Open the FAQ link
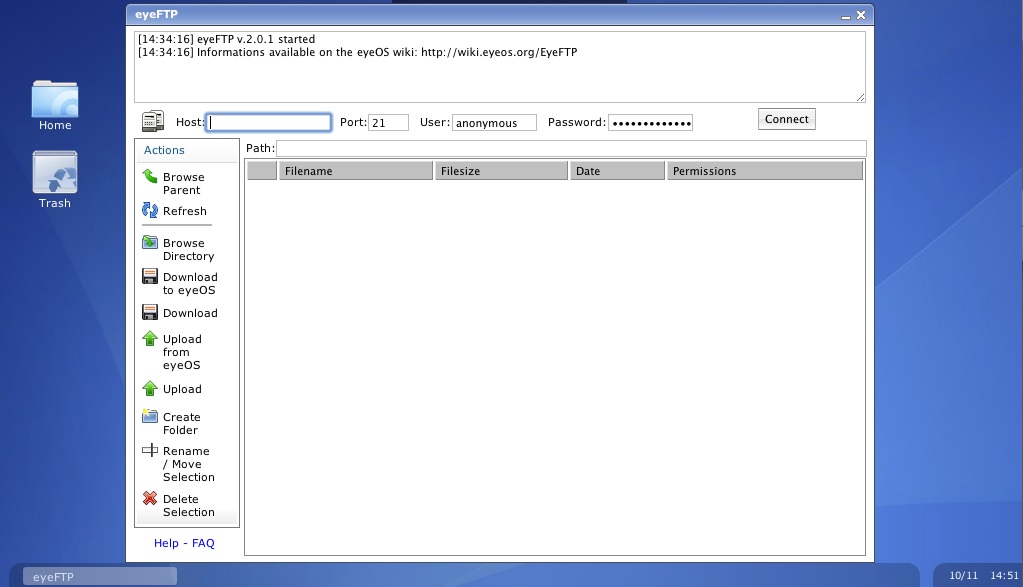 [203, 543]
